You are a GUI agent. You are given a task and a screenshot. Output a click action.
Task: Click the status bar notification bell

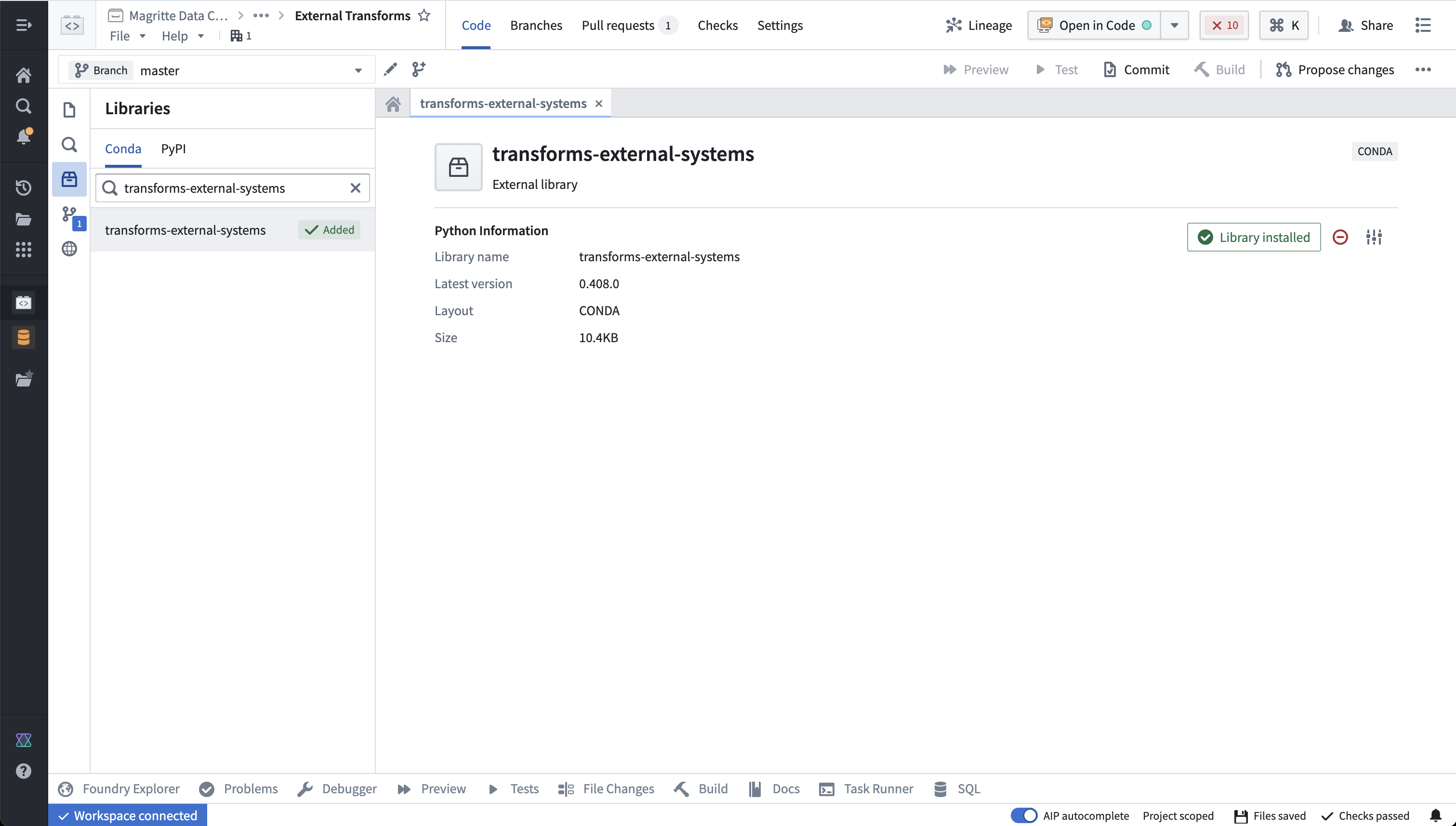1436,816
